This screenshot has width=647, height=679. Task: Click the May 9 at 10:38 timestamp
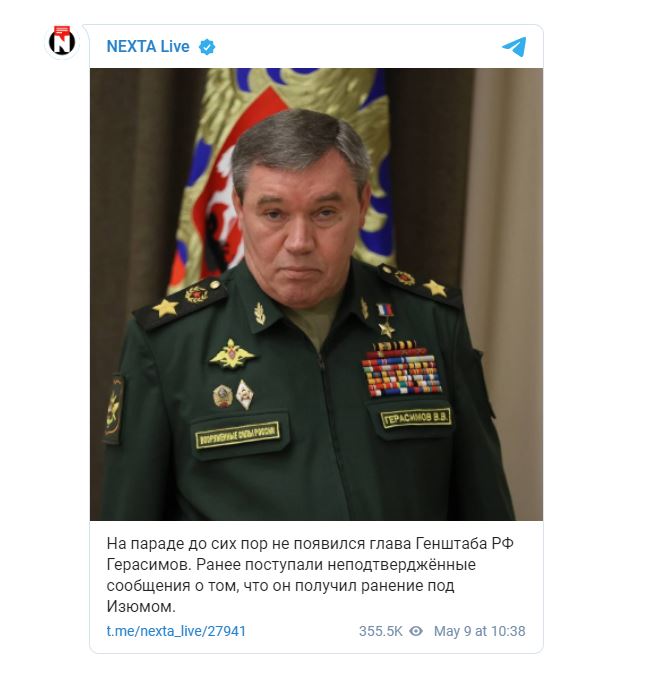(479, 631)
